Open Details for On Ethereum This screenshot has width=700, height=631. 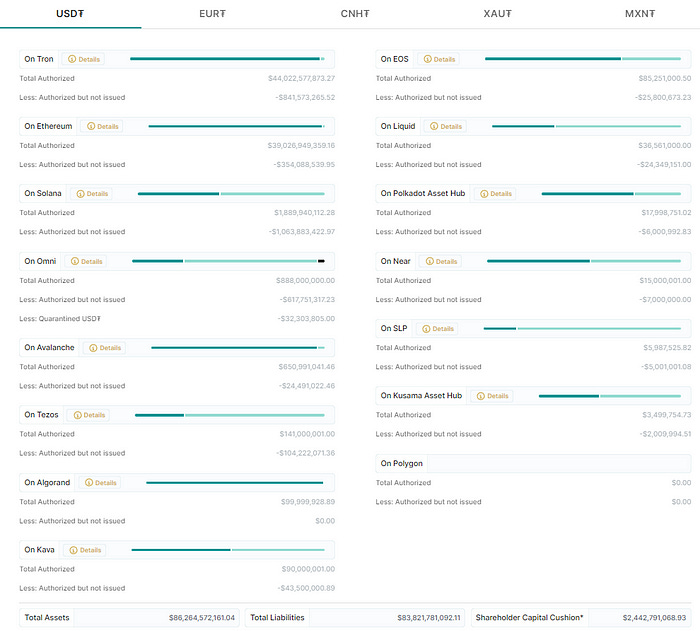click(102, 126)
